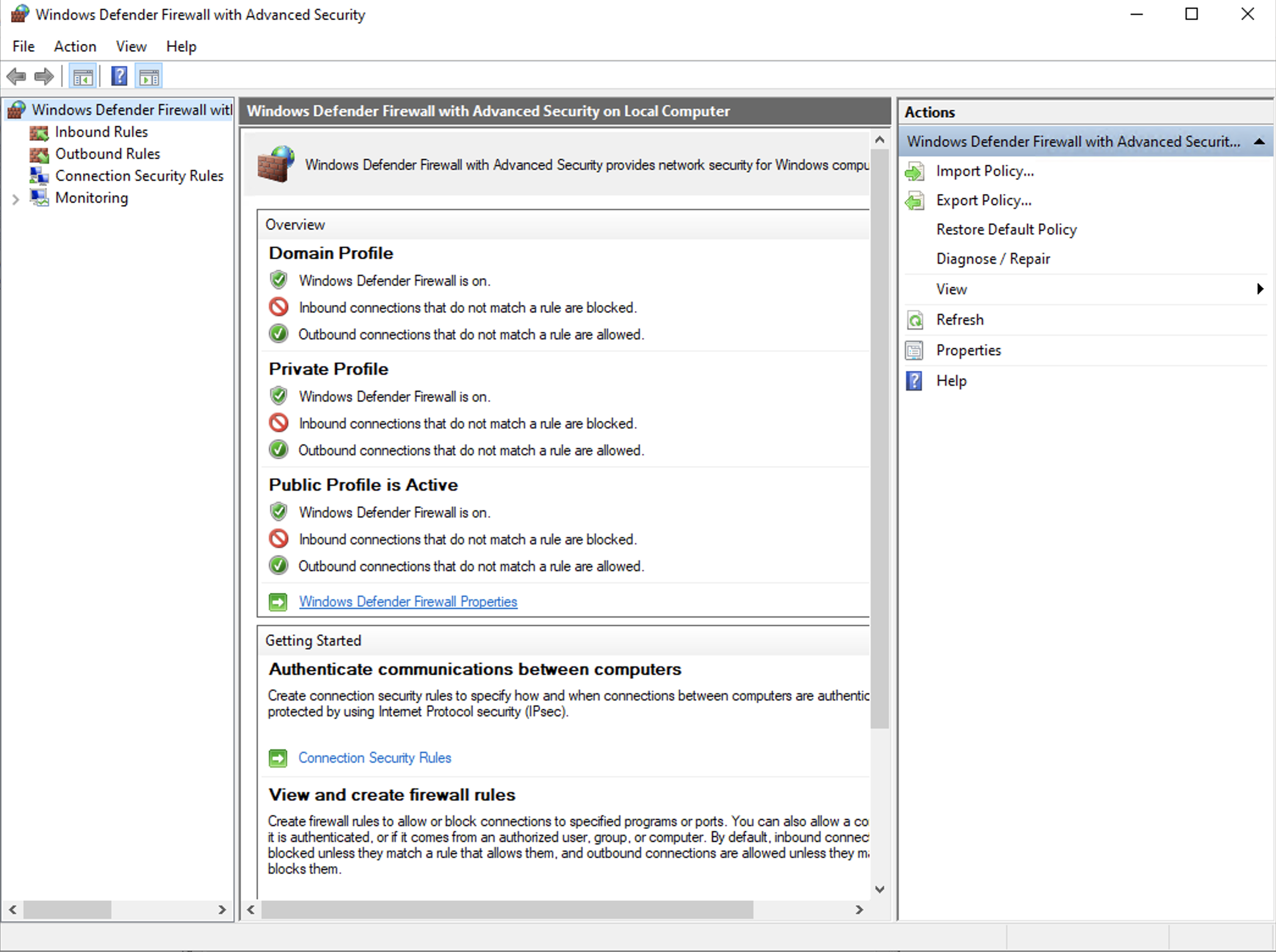Select the Monitoring tree item label
The height and width of the screenshot is (952, 1276).
click(92, 198)
